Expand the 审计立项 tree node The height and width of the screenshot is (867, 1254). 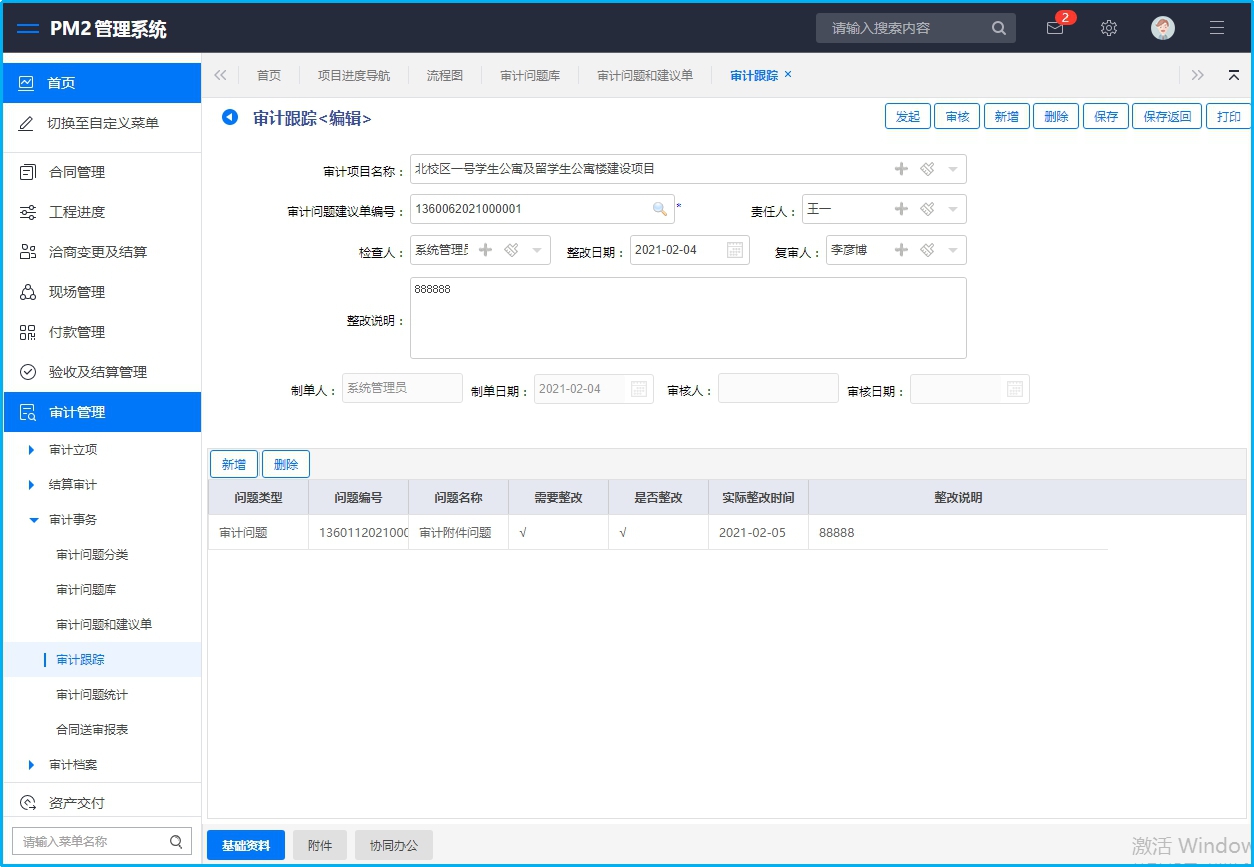32,450
